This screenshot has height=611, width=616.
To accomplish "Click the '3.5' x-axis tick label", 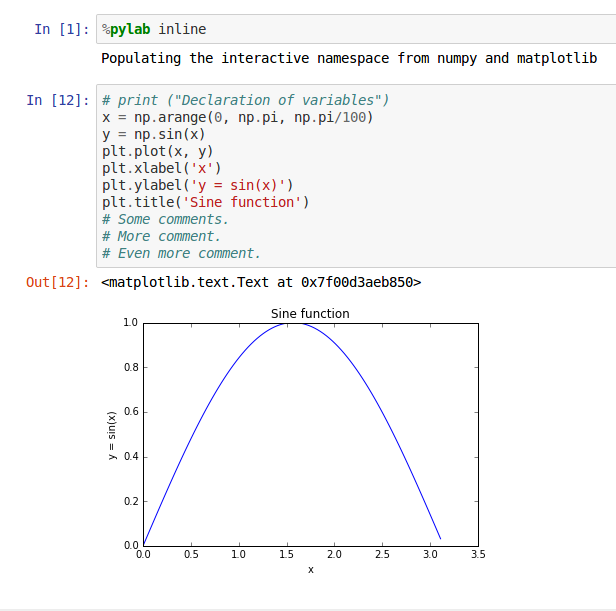I will click(478, 554).
